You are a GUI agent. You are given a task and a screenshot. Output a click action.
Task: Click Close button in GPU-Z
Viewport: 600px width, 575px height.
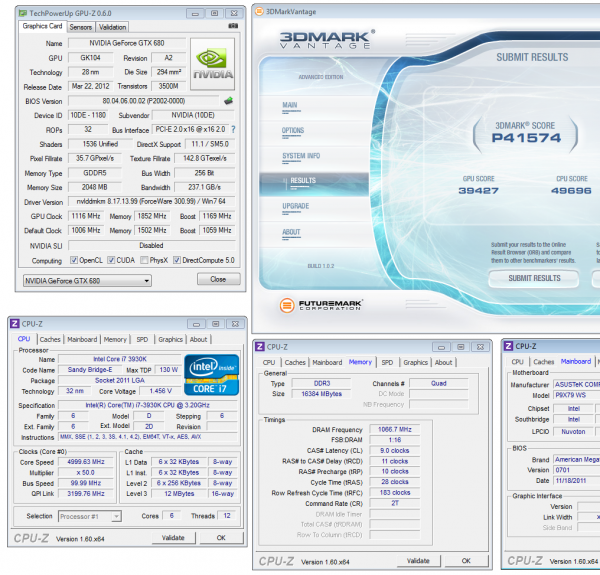[218, 279]
